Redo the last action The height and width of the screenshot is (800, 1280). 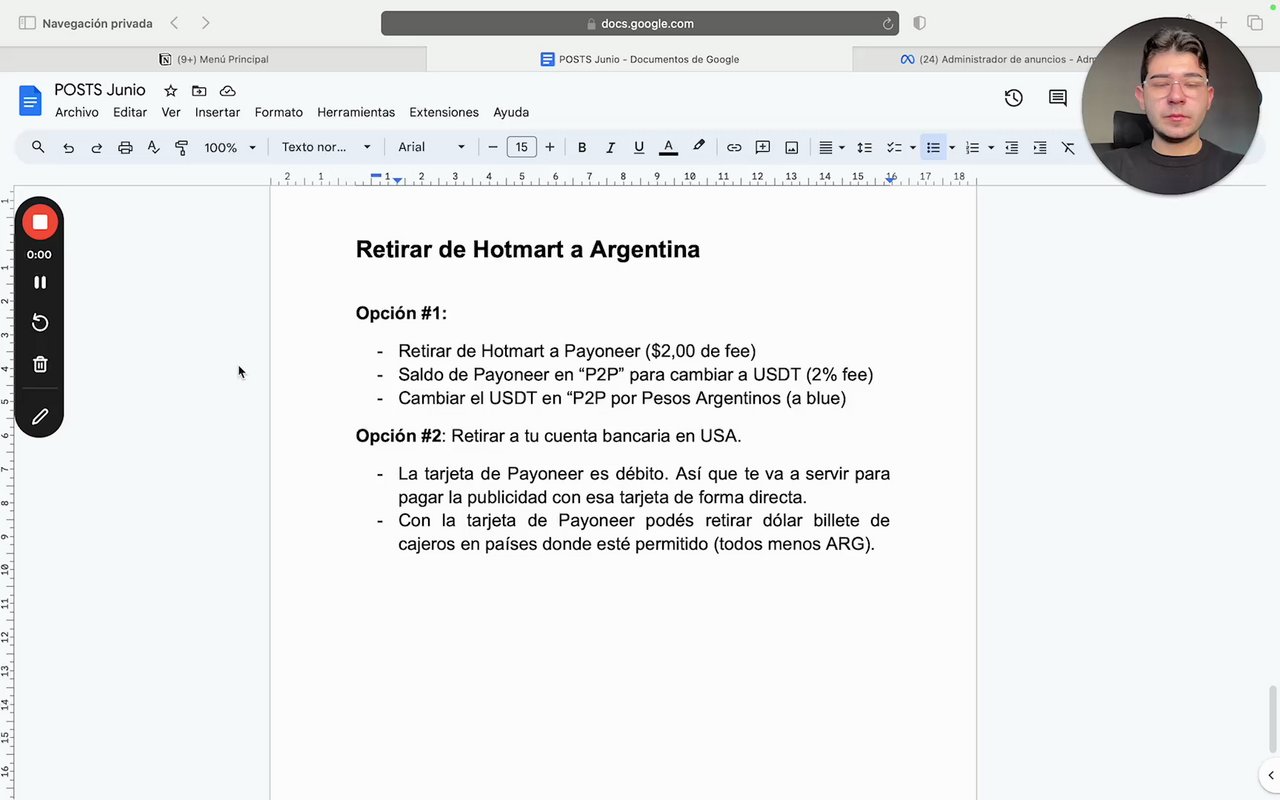(97, 147)
